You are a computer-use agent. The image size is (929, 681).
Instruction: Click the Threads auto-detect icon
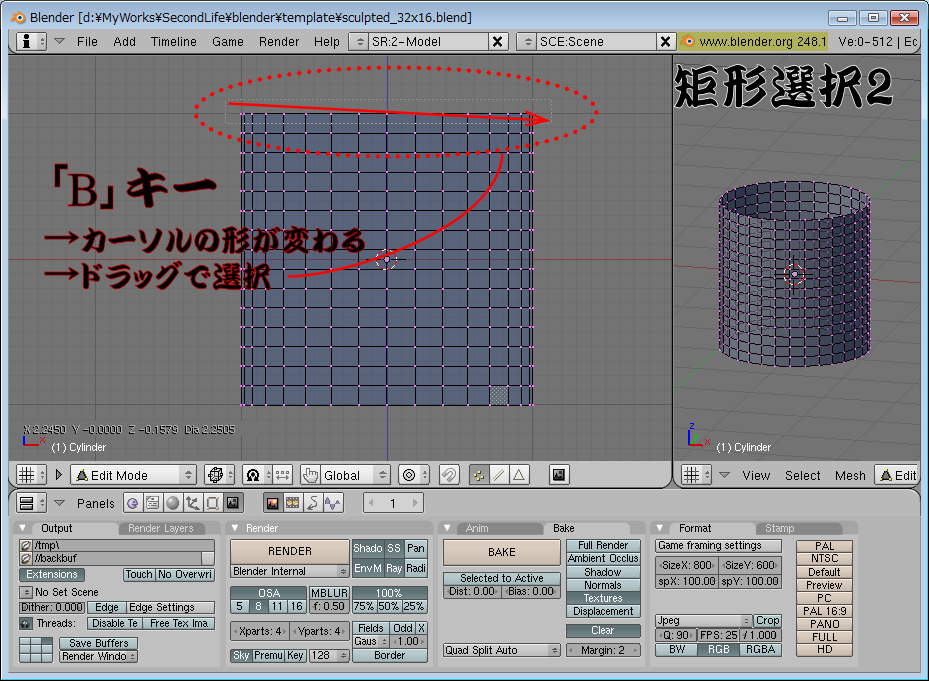point(26,624)
